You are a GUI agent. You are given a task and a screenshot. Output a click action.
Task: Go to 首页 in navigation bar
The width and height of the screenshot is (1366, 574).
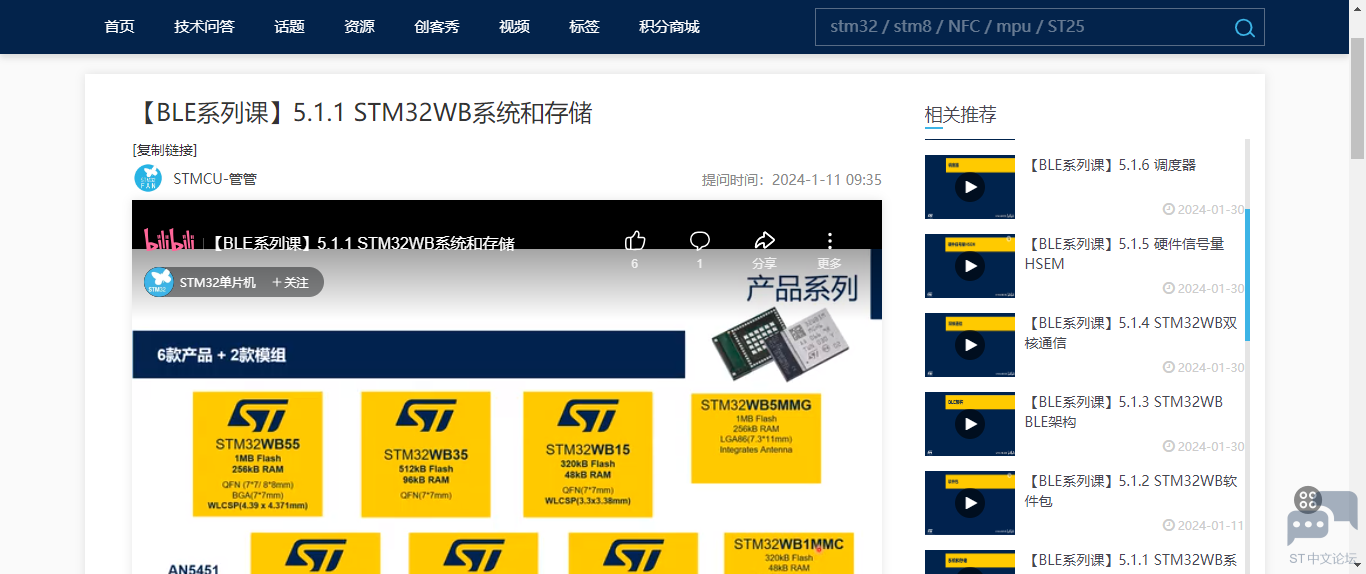click(x=119, y=27)
